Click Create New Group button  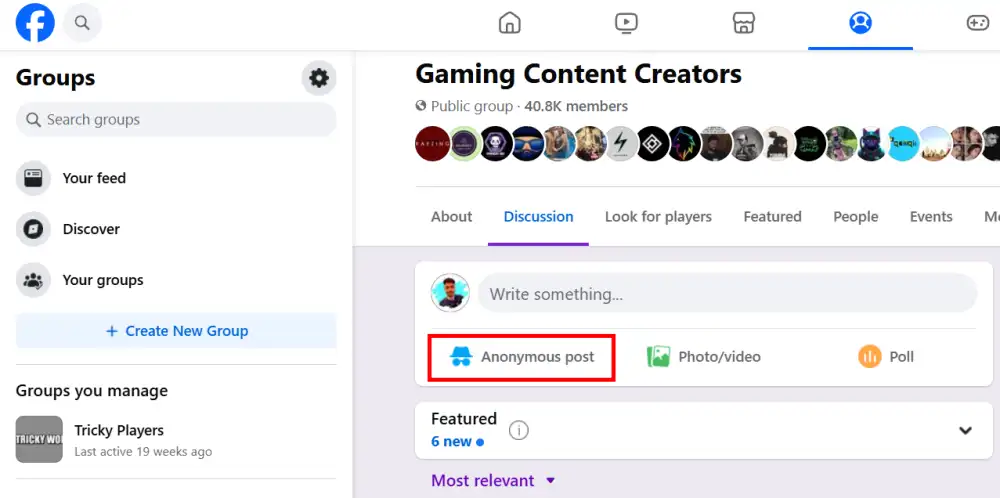click(176, 331)
